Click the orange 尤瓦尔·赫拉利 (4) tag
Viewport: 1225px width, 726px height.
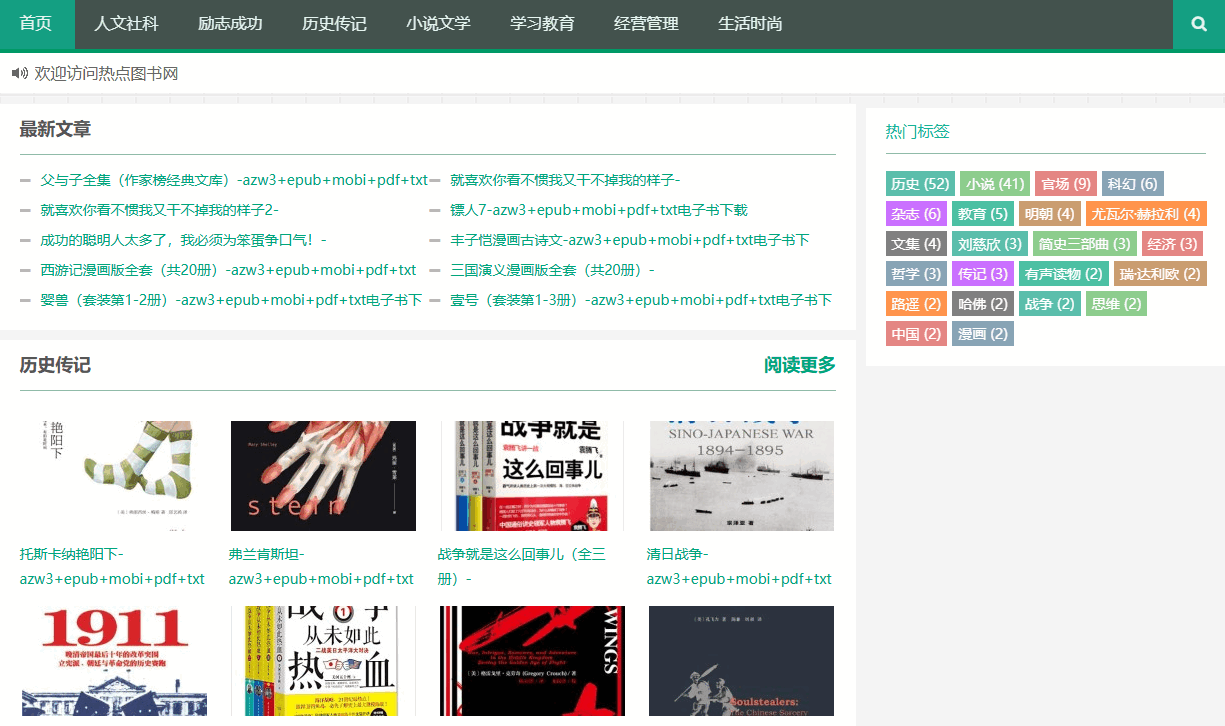pyautogui.click(x=1146, y=214)
